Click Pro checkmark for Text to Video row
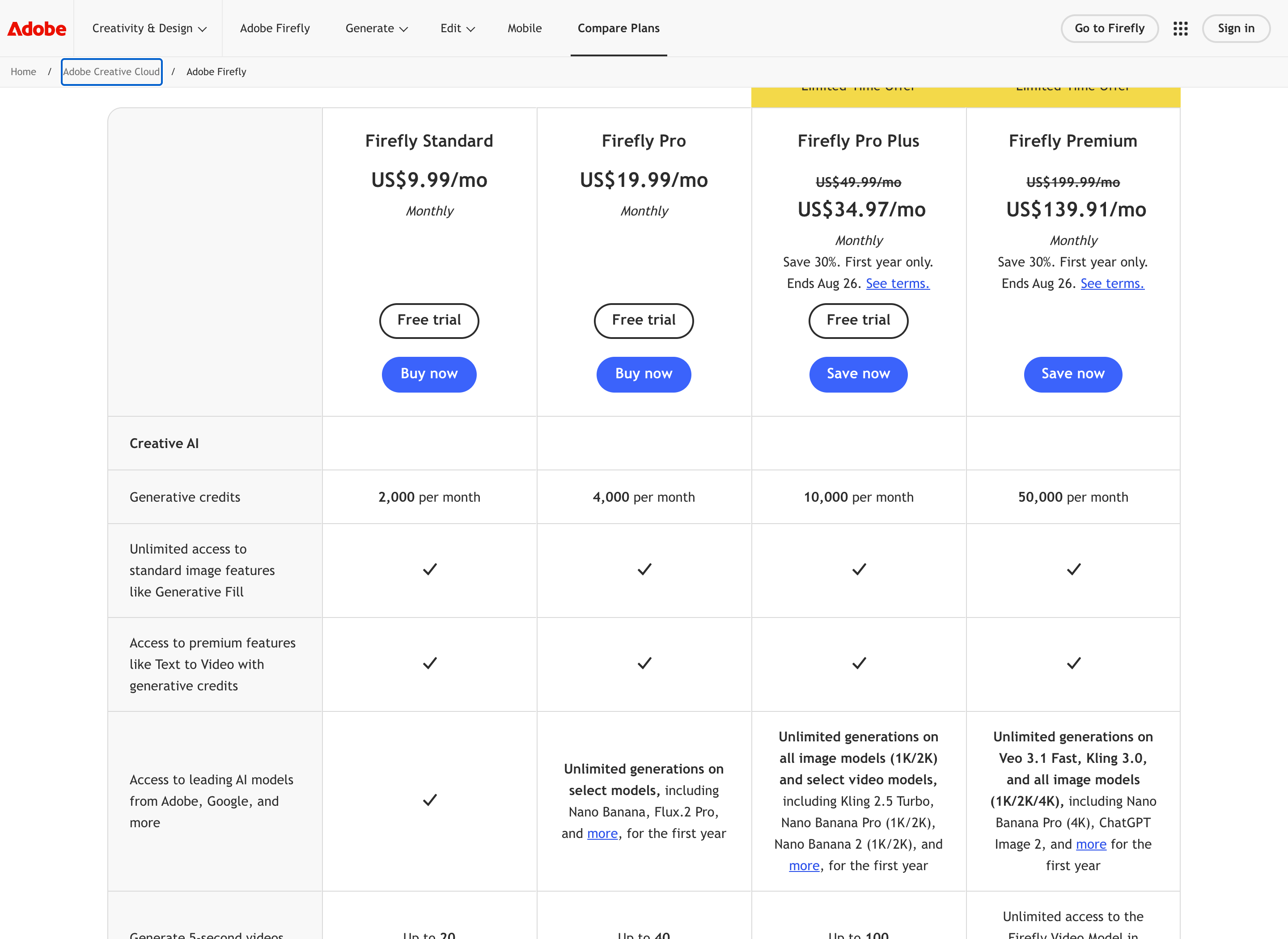 (644, 663)
